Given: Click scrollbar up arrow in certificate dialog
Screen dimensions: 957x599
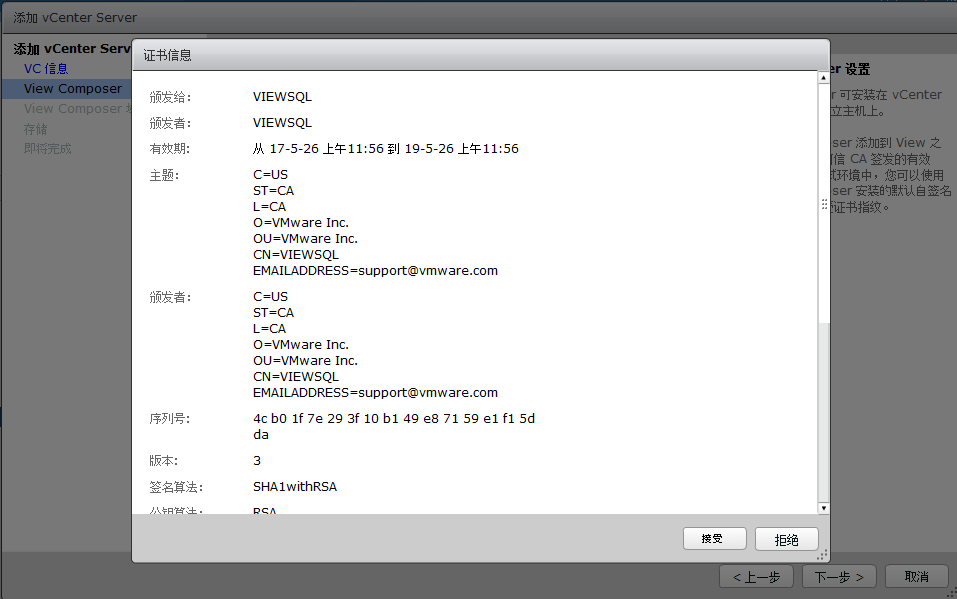Looking at the screenshot, I should coord(823,78).
